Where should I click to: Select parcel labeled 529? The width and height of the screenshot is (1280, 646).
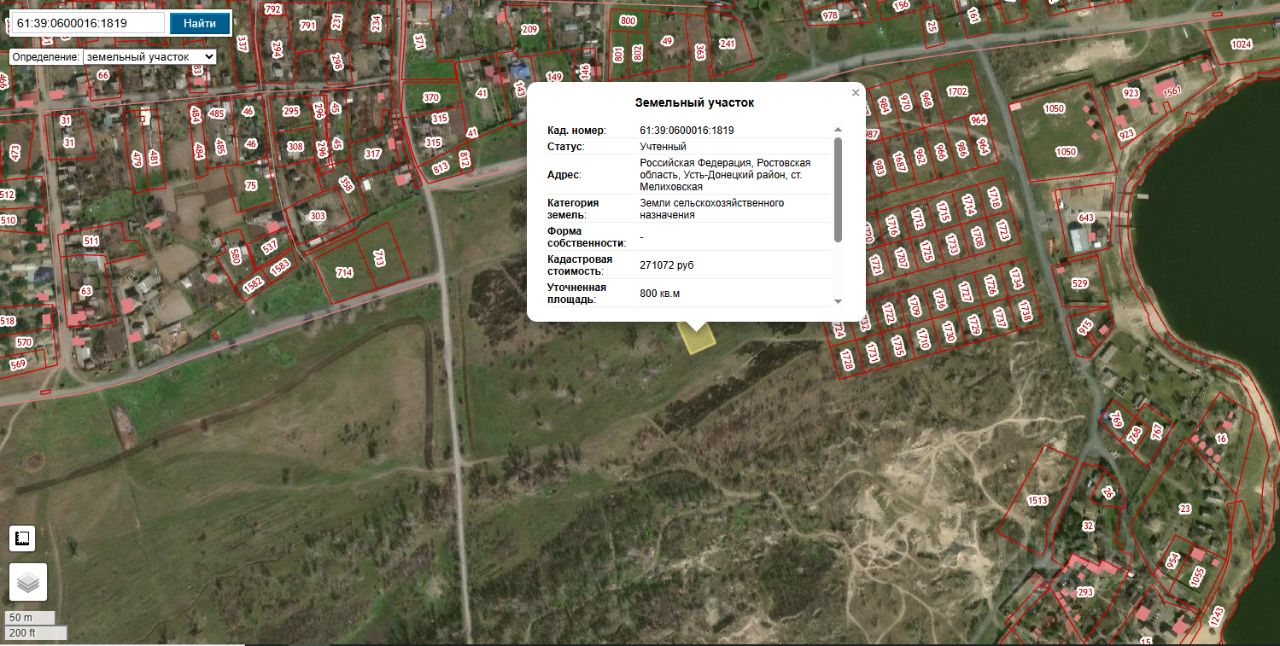pos(1080,283)
